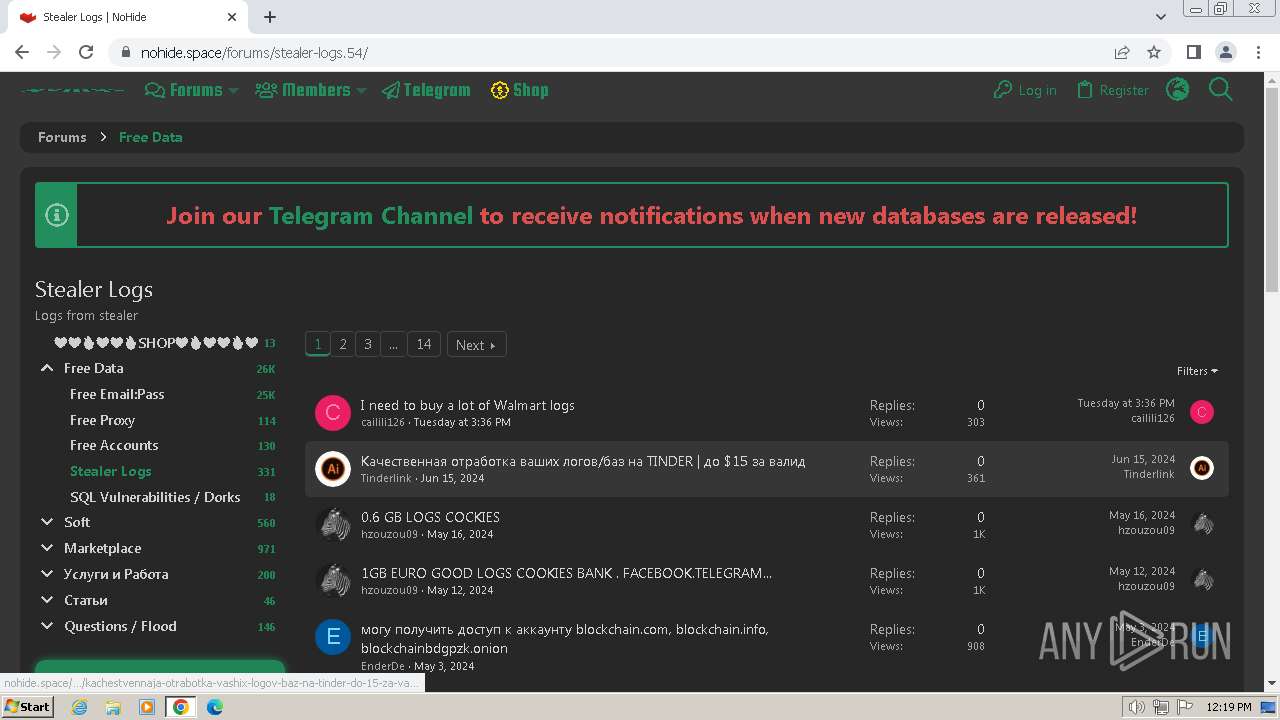Select Free Proxy in the sidebar

[x=102, y=420]
